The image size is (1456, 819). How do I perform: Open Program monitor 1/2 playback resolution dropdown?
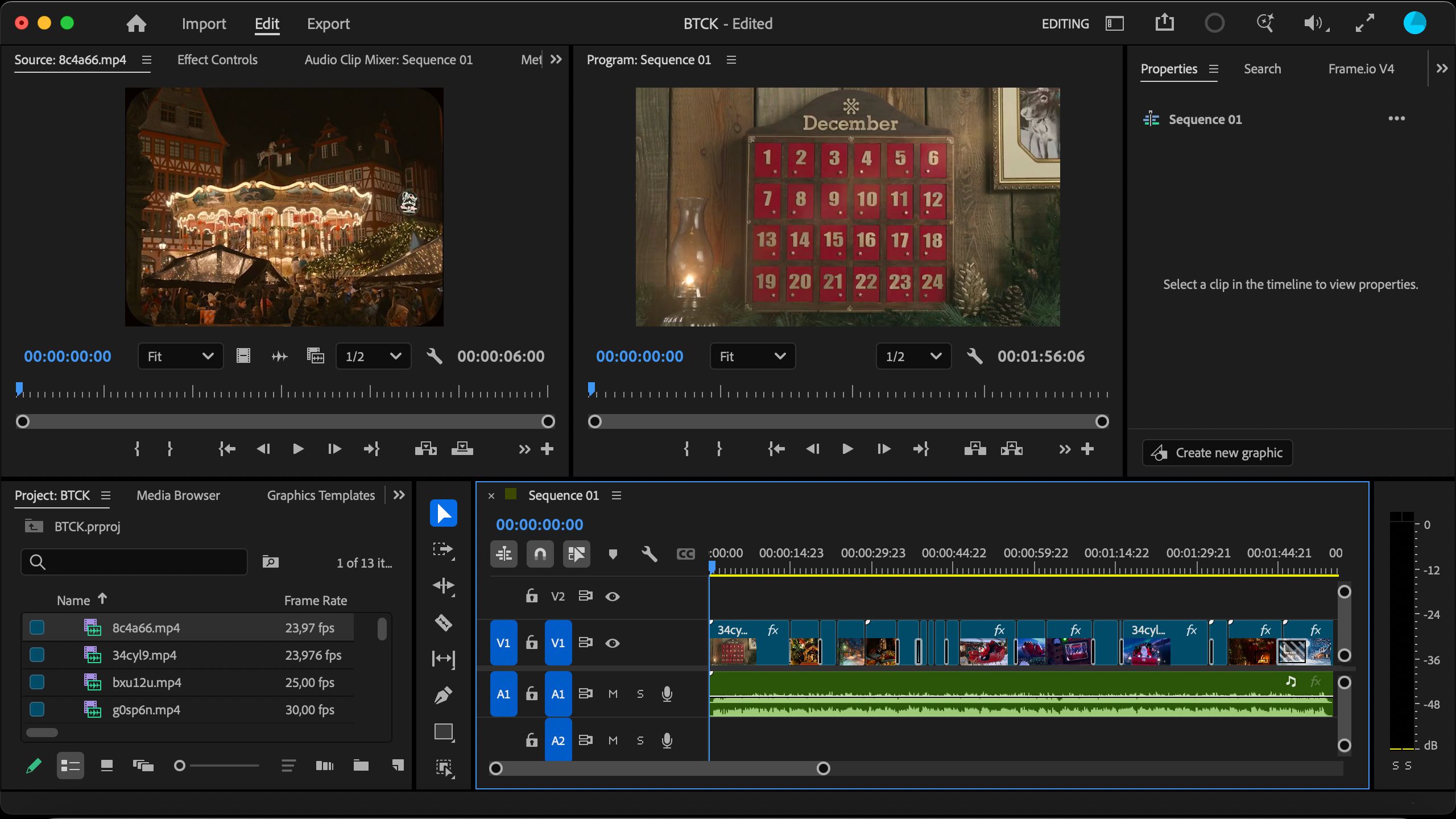(x=913, y=357)
